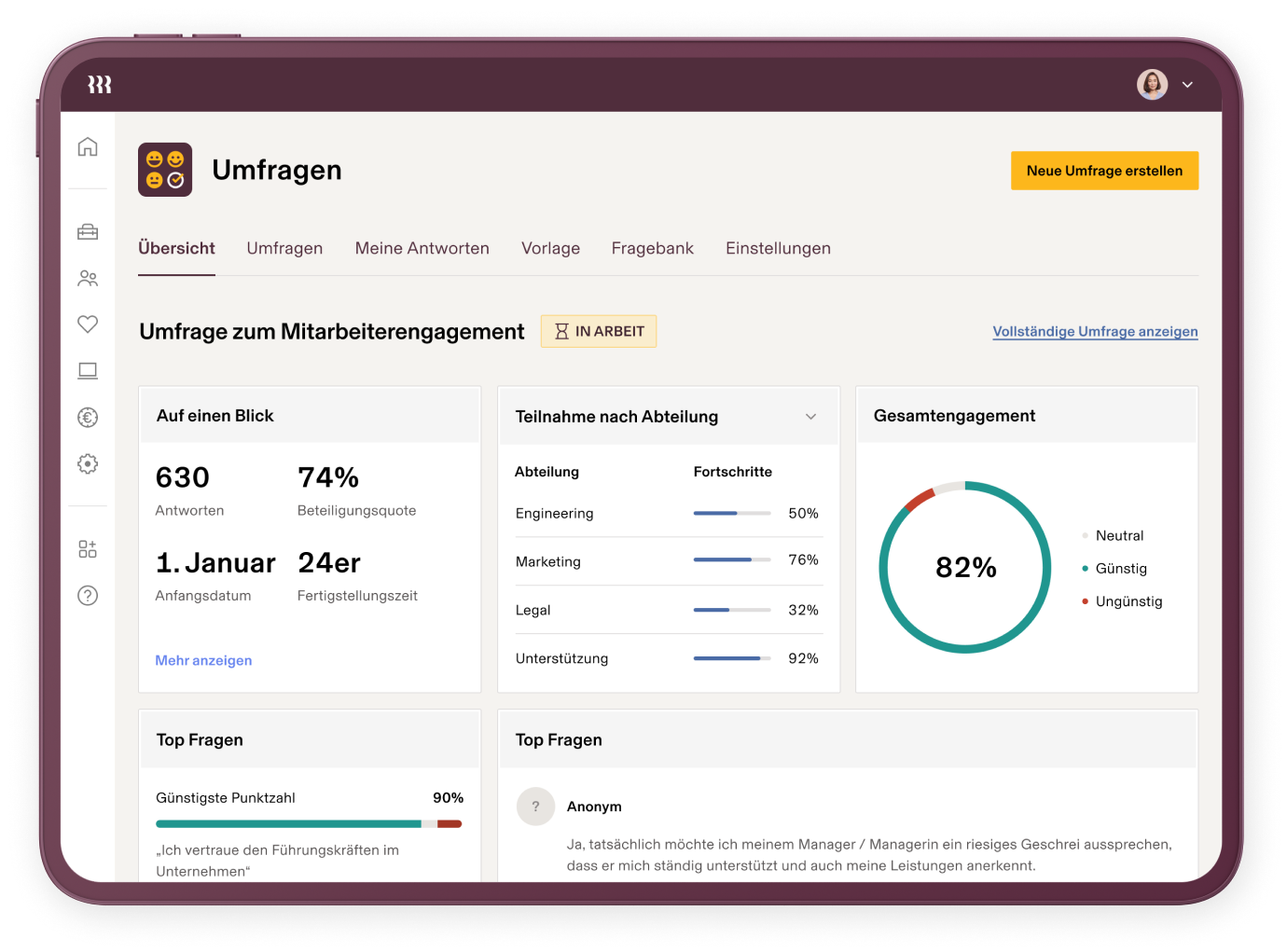Click the Mehr anzeigen link

203,660
